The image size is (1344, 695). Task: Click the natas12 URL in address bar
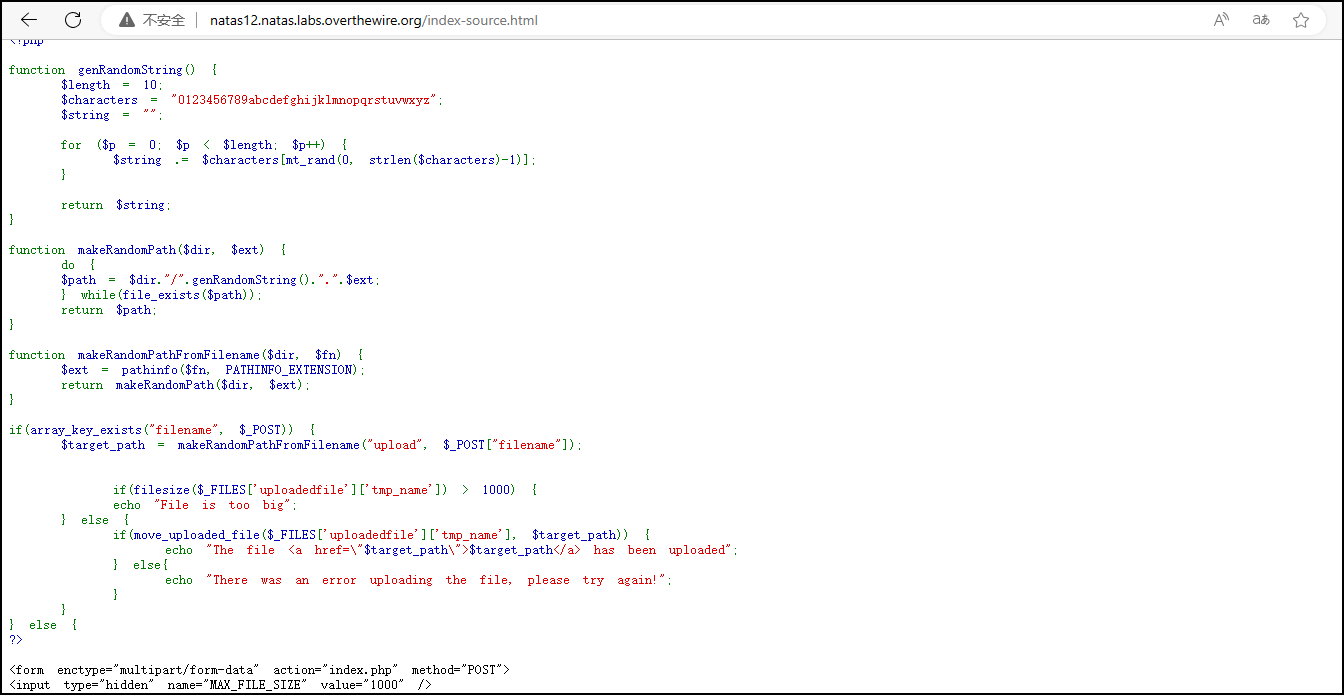(x=373, y=20)
